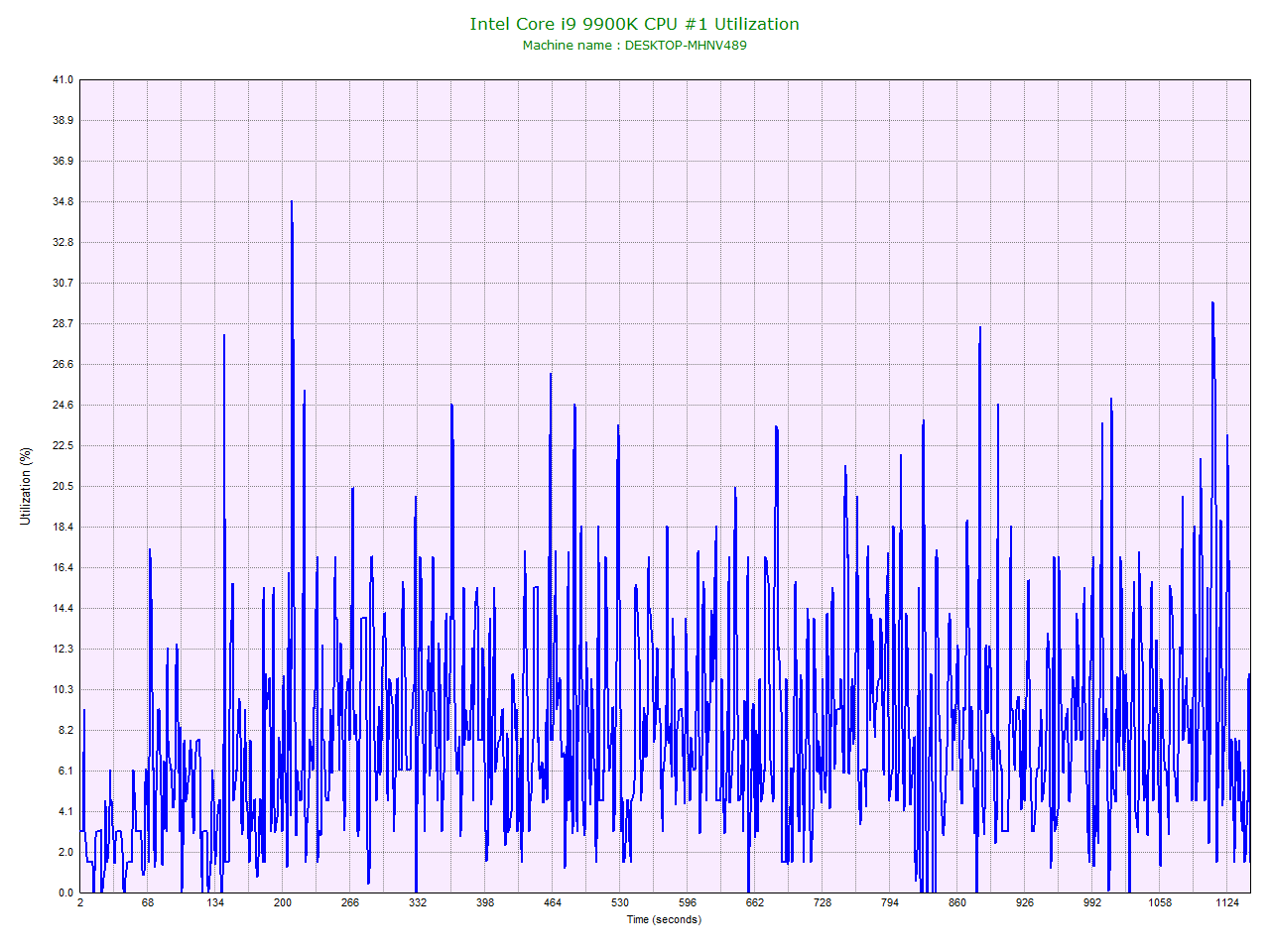Click the 22.5 value on the utilization axis
Image resolution: width=1270 pixels, height=952 pixels.
pyautogui.click(x=63, y=445)
